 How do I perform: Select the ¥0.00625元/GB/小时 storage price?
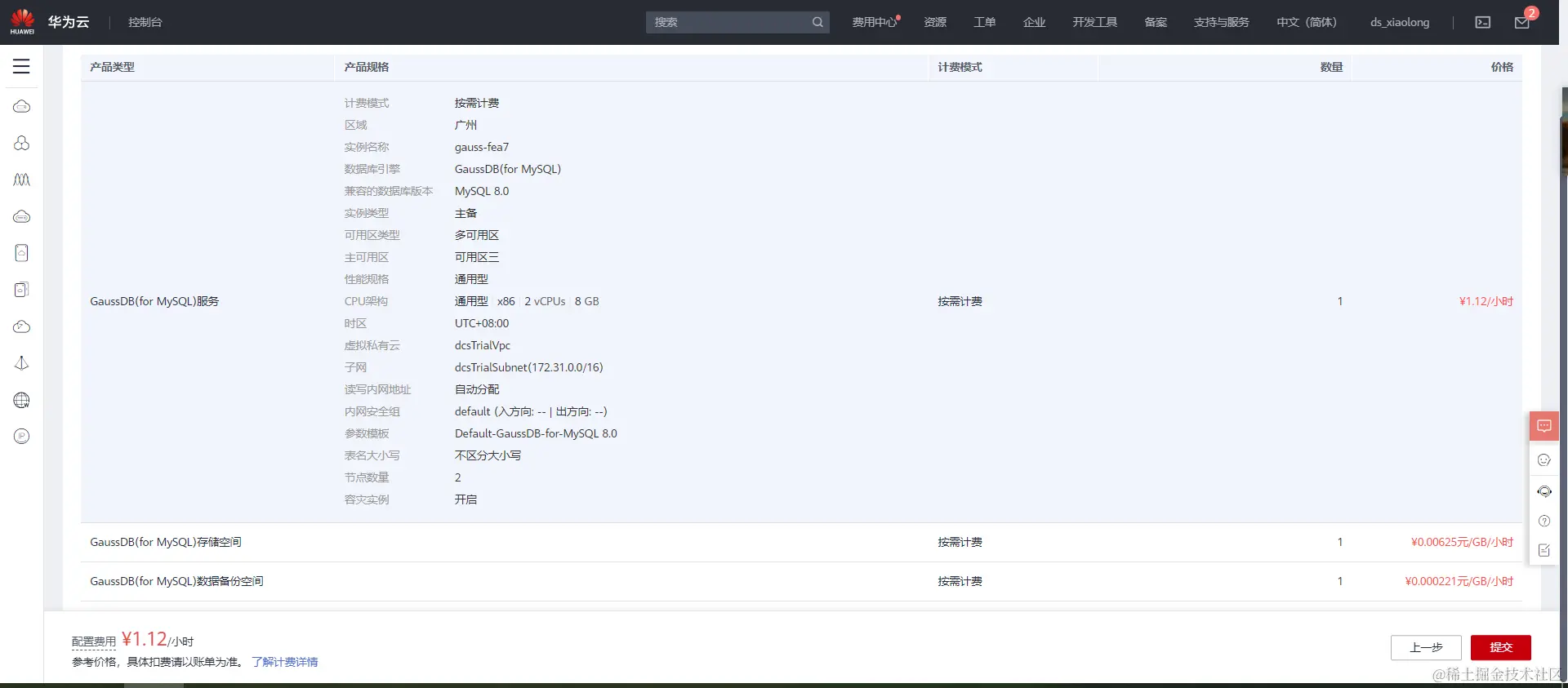1463,542
